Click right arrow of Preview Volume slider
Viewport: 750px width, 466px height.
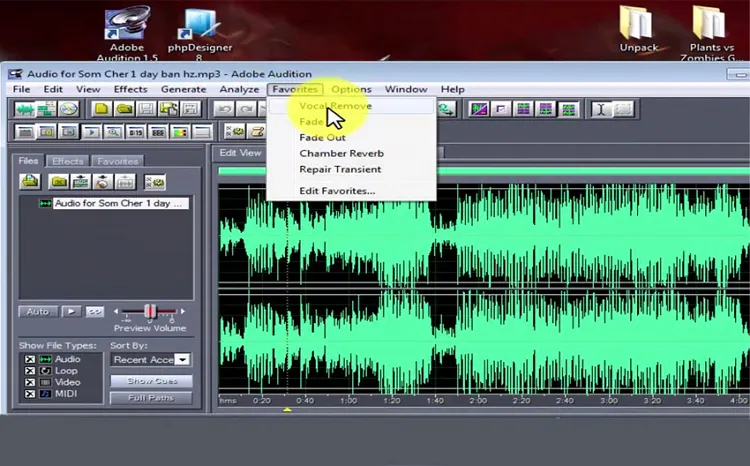click(x=183, y=311)
